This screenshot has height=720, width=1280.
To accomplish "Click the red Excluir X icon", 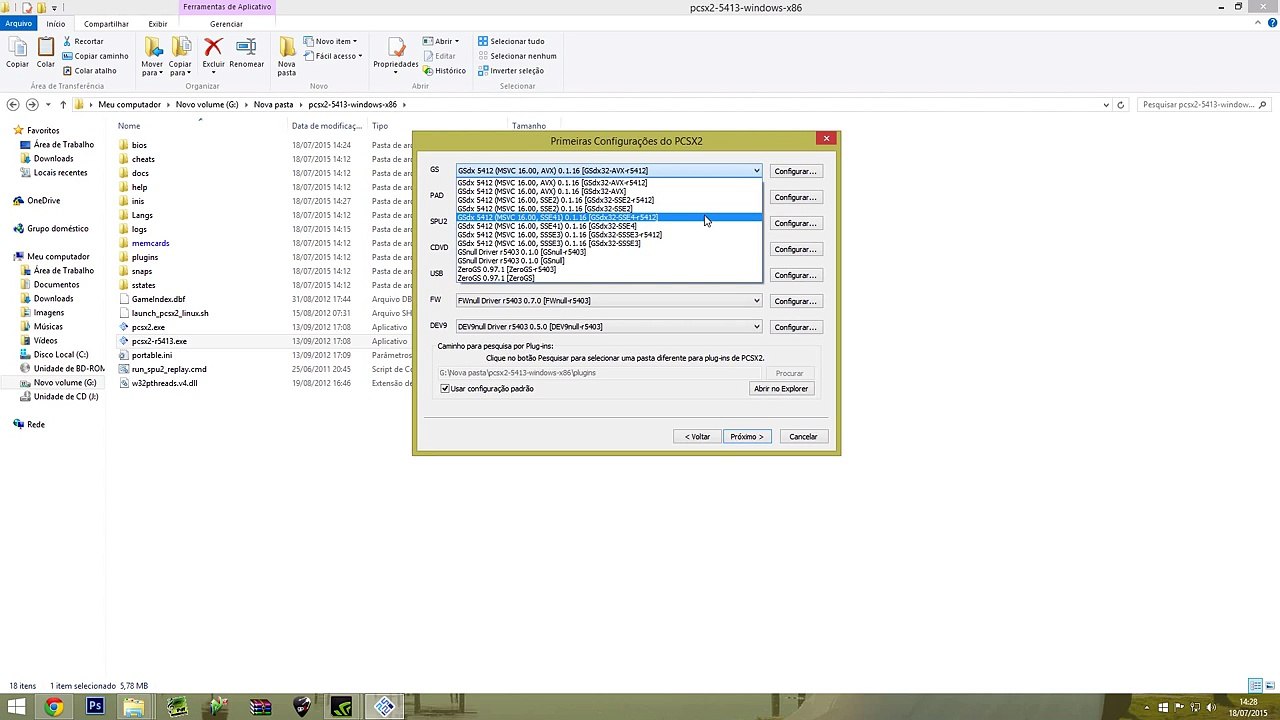I will (x=213, y=47).
